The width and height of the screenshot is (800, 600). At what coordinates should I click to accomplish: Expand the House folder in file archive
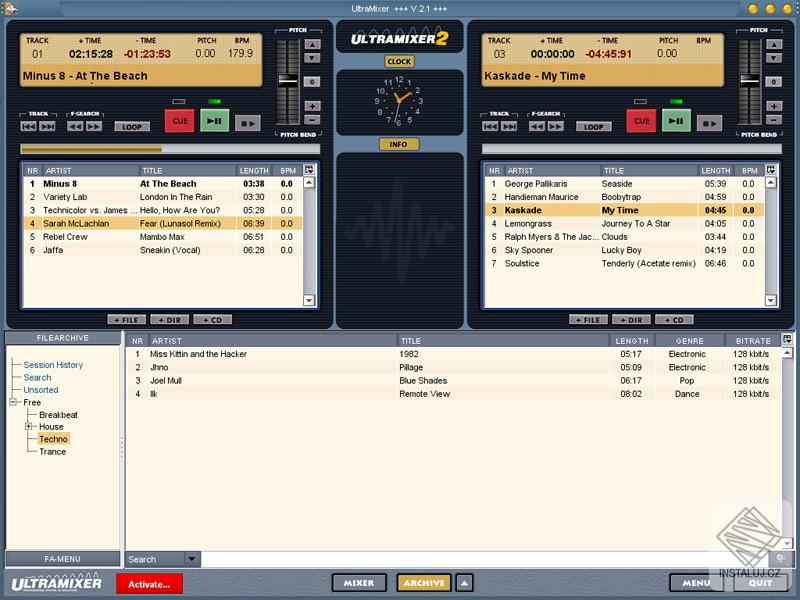click(x=29, y=426)
